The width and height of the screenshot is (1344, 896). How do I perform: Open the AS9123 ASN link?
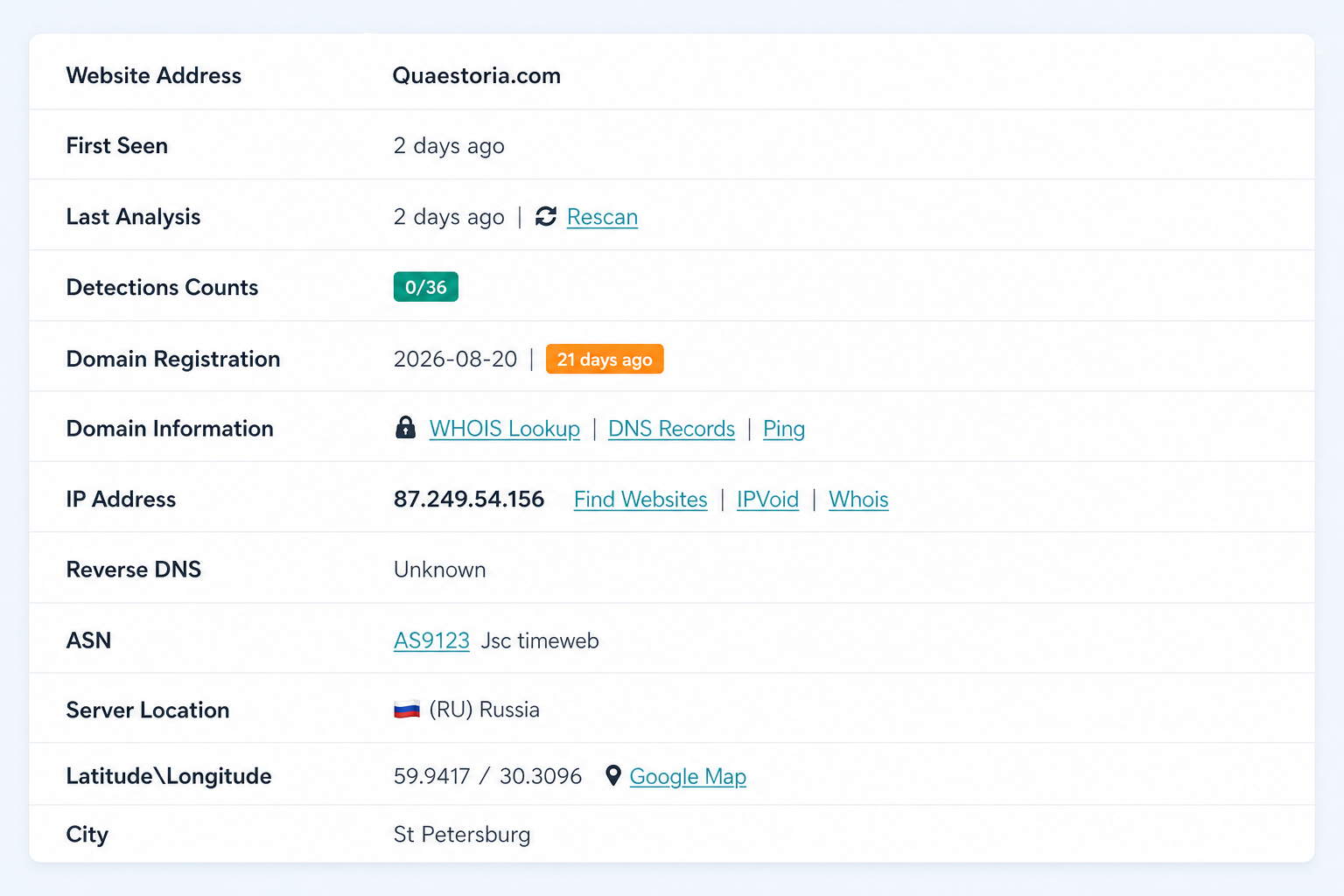pyautogui.click(x=431, y=640)
